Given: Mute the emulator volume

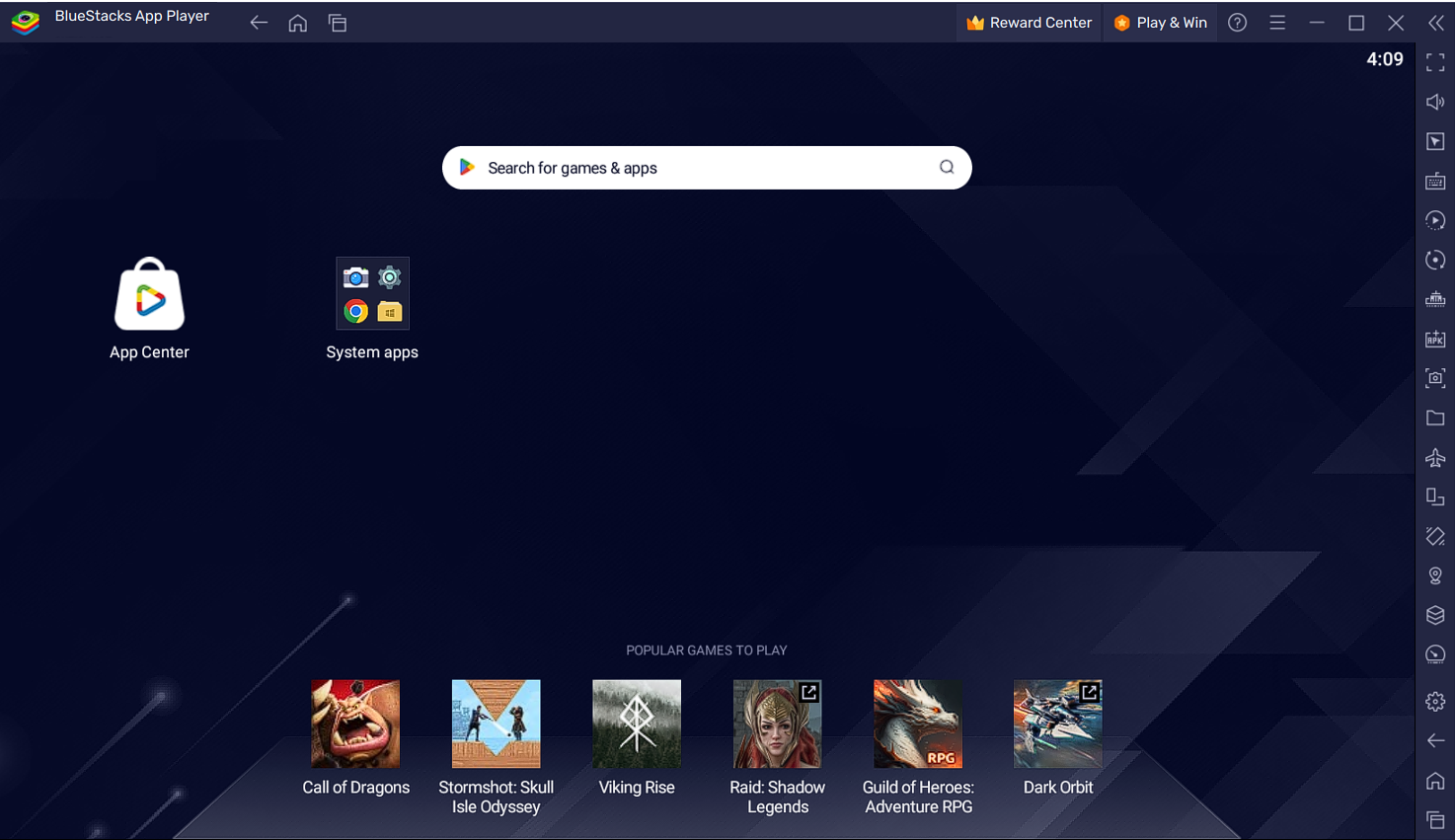Looking at the screenshot, I should (1435, 101).
